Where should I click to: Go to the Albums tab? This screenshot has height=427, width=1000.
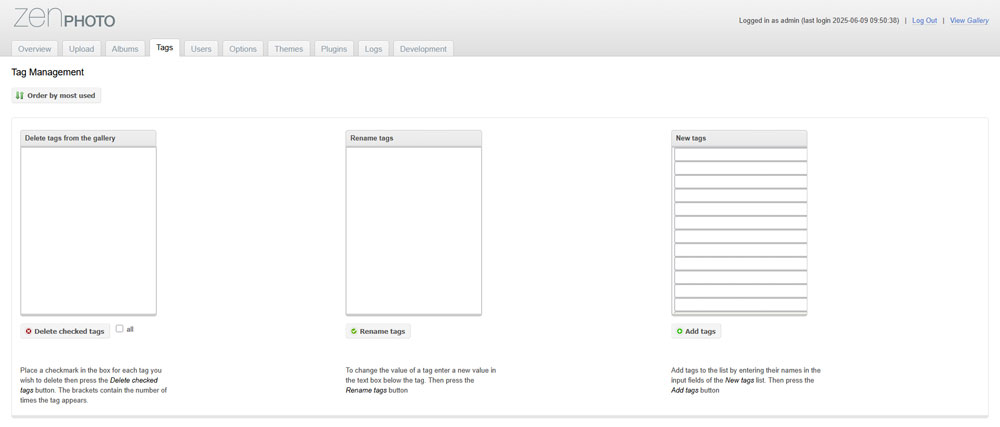pos(125,49)
